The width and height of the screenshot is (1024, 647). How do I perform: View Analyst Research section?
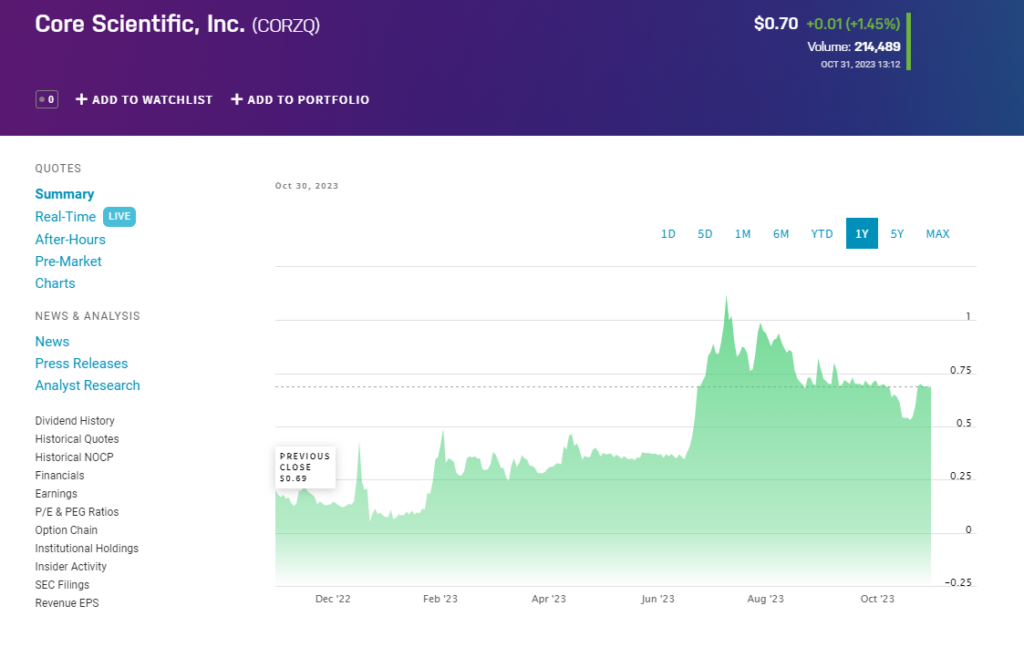pos(87,385)
